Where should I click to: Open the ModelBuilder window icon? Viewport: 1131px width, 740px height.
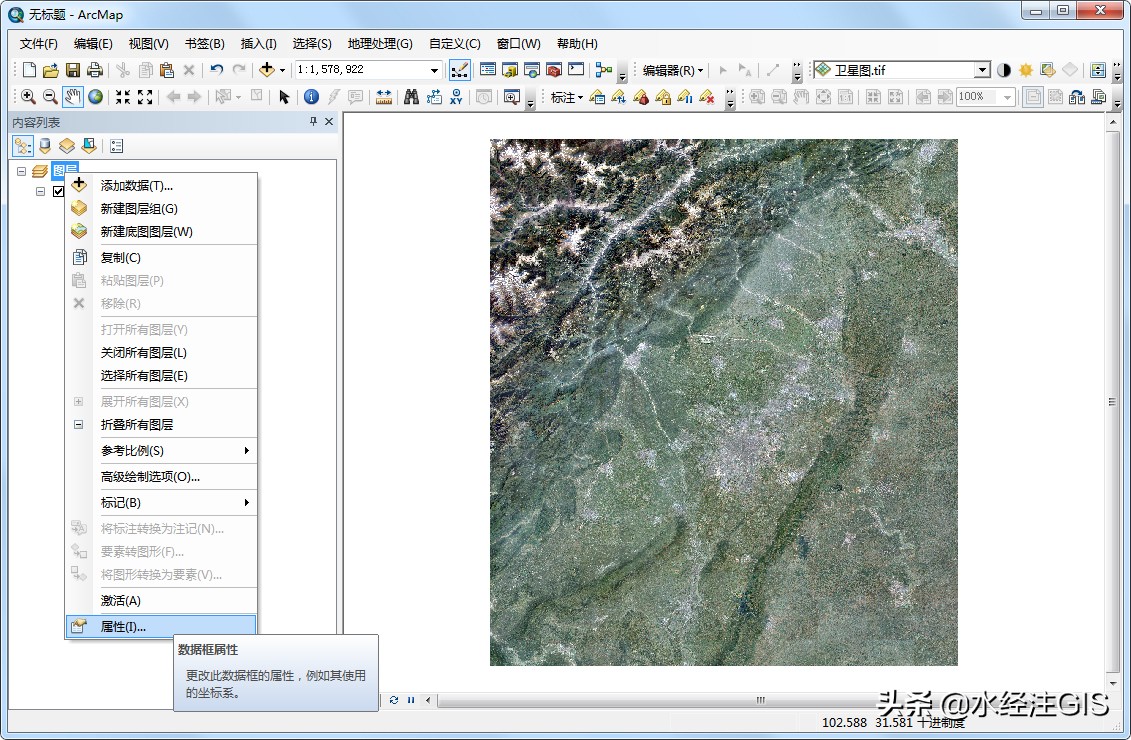[604, 70]
